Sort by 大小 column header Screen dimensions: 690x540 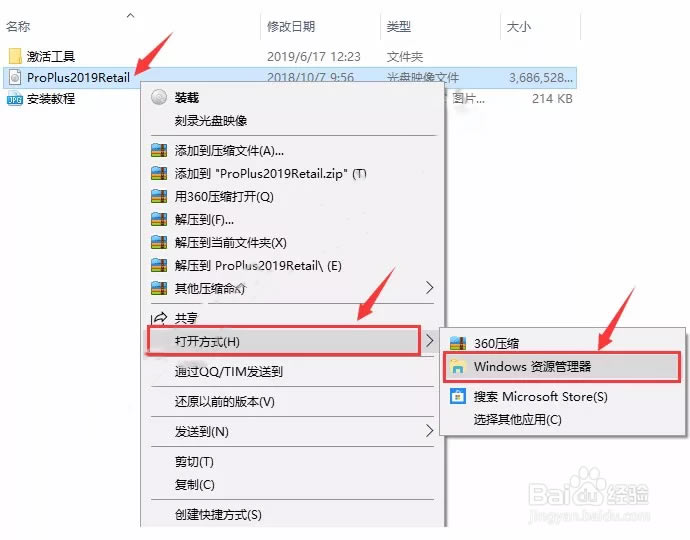pos(519,26)
